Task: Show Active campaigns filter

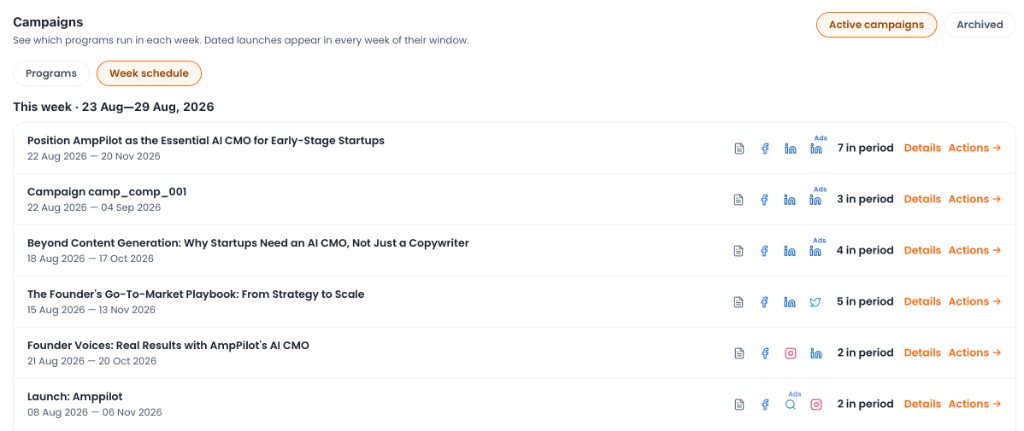Action: (x=876, y=25)
